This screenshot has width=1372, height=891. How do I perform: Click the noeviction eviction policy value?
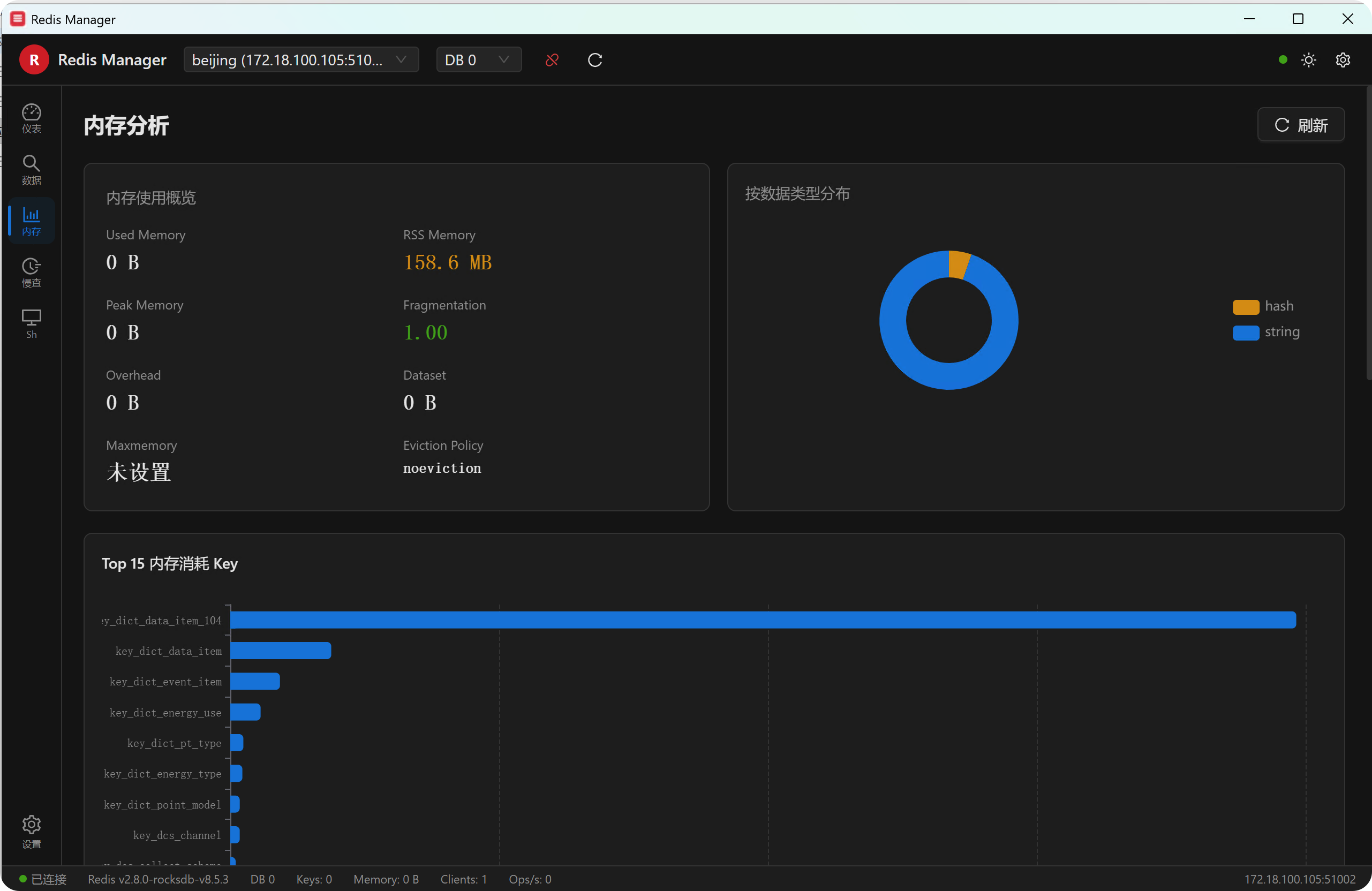442,468
